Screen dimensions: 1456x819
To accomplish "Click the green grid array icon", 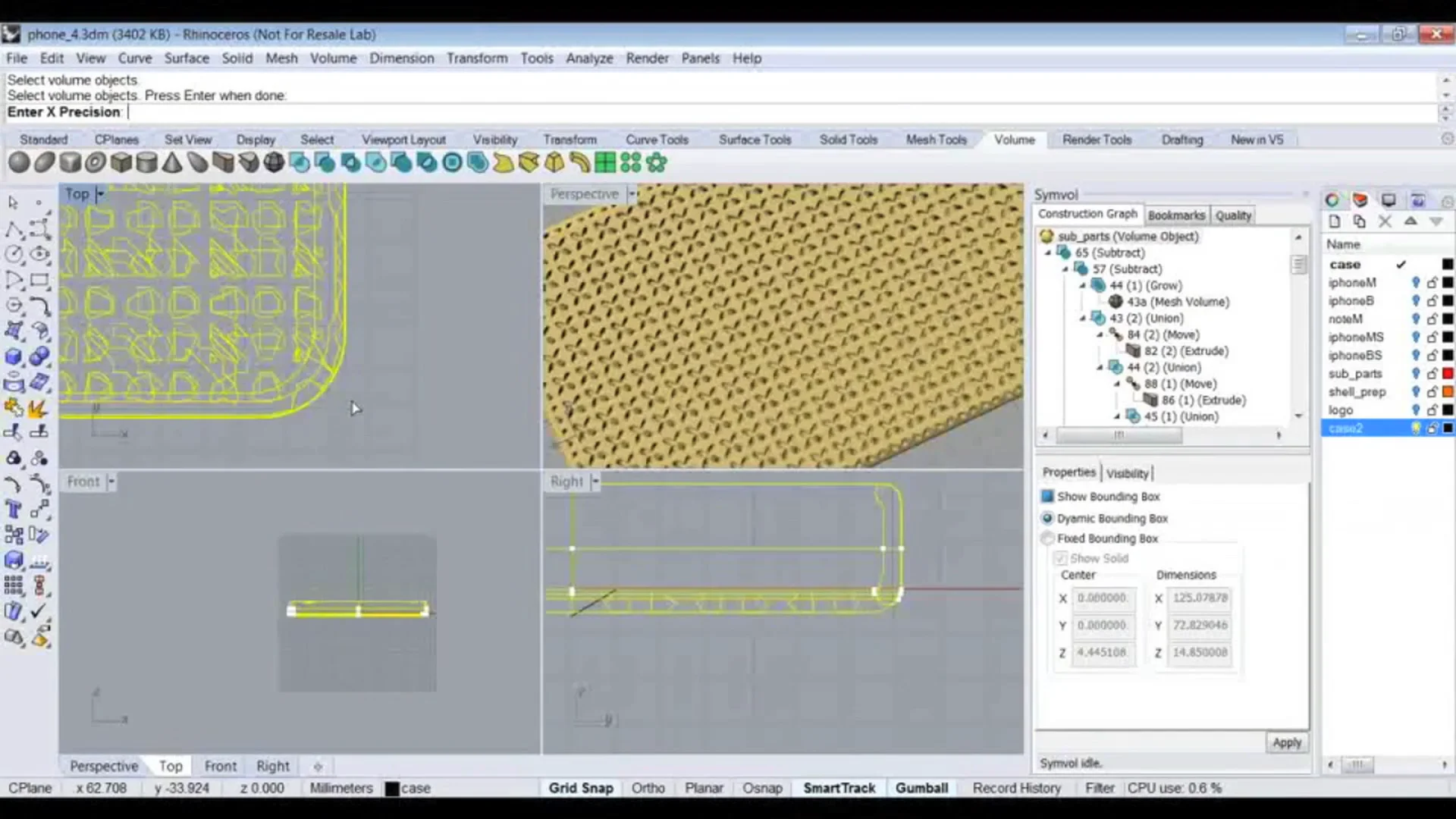I will point(605,162).
